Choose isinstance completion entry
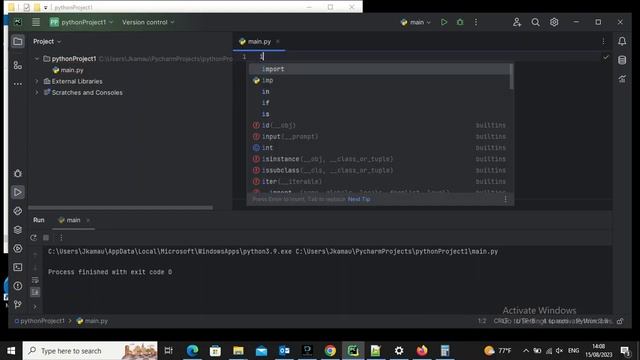The width and height of the screenshot is (640, 360). pos(379,159)
